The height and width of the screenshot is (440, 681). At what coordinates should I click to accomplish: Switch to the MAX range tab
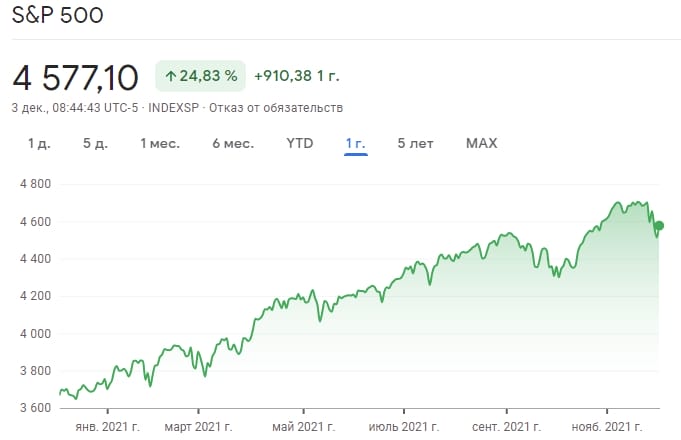[481, 143]
